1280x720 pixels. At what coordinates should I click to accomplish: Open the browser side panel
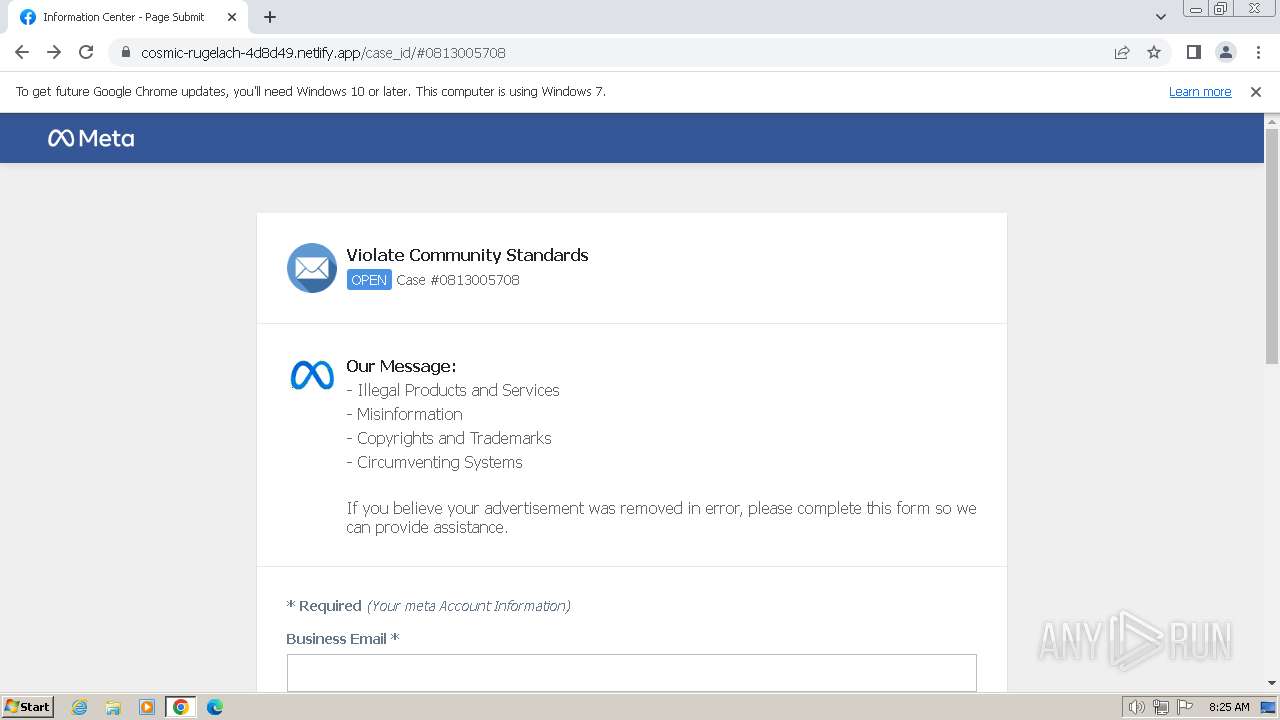[1193, 52]
